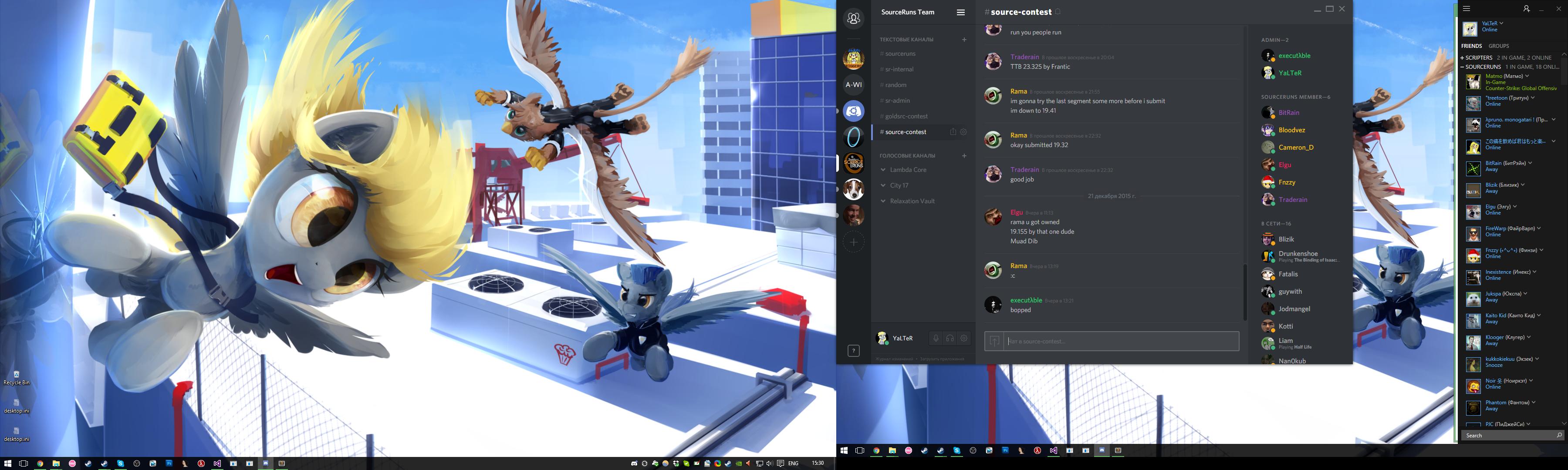
Task: Toggle headphones deafen in Discord user panel
Action: (950, 338)
